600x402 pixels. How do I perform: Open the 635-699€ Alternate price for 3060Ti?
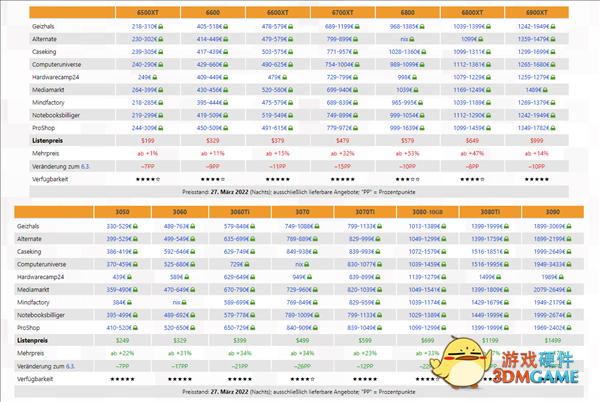(x=237, y=239)
